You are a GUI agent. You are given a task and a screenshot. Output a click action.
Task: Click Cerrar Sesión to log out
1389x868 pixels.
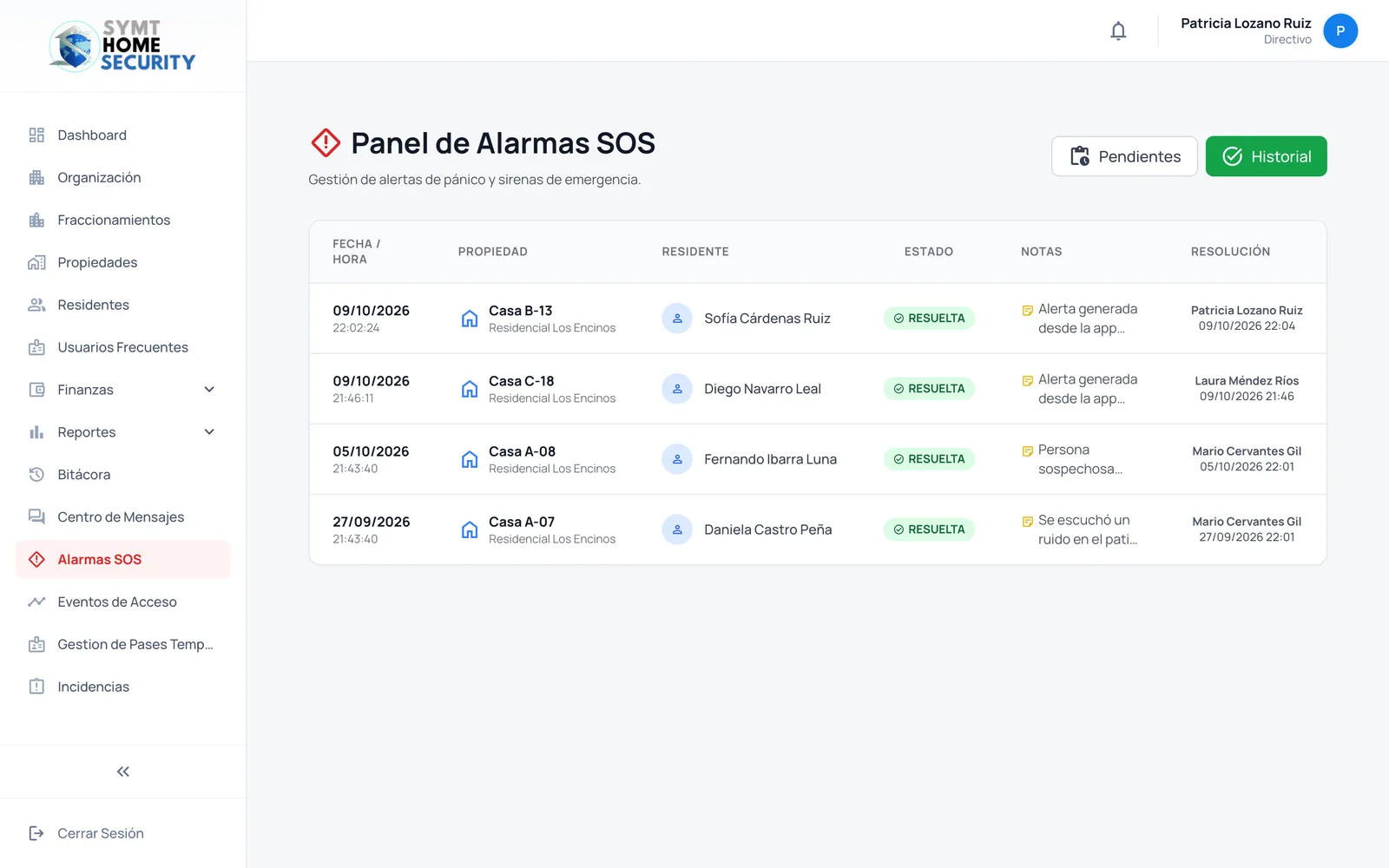pyautogui.click(x=87, y=833)
